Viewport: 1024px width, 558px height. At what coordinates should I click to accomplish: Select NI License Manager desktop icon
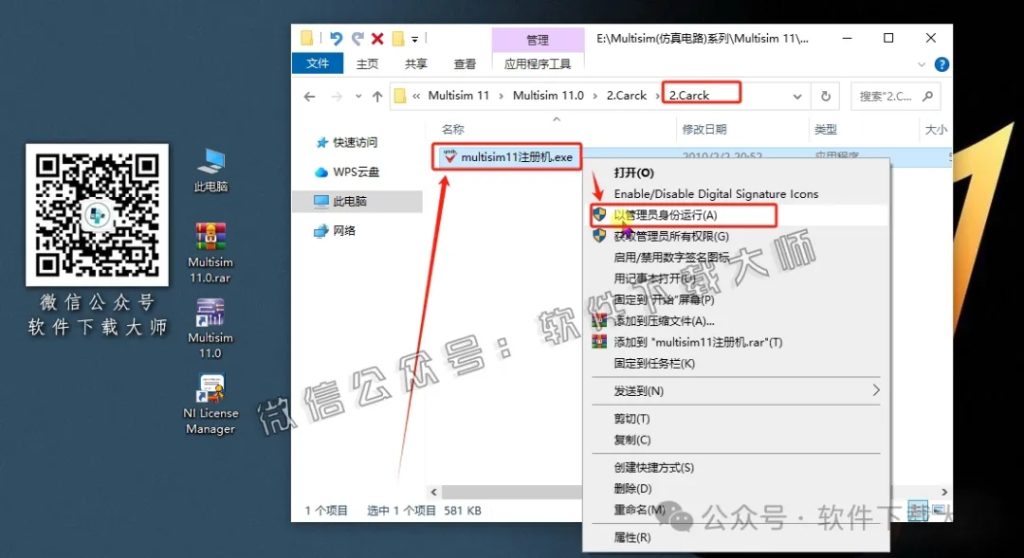(210, 404)
